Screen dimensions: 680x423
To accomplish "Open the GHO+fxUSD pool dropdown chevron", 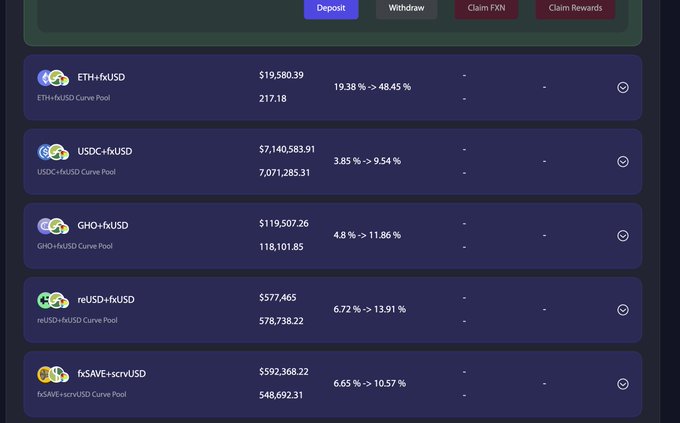I will (623, 236).
